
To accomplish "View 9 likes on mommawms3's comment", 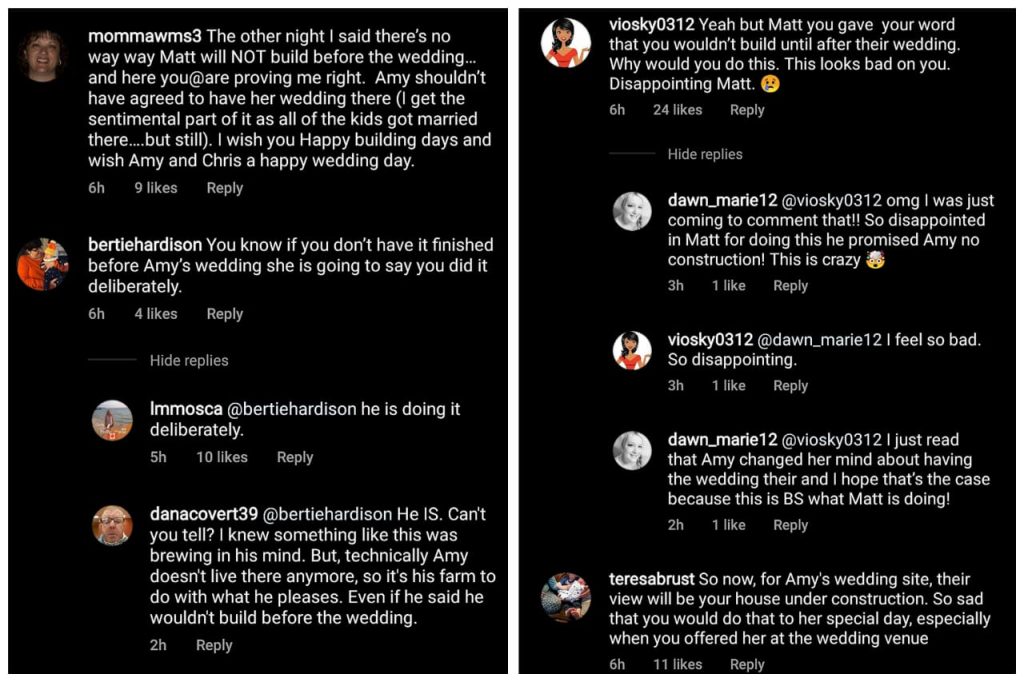I will [x=155, y=188].
